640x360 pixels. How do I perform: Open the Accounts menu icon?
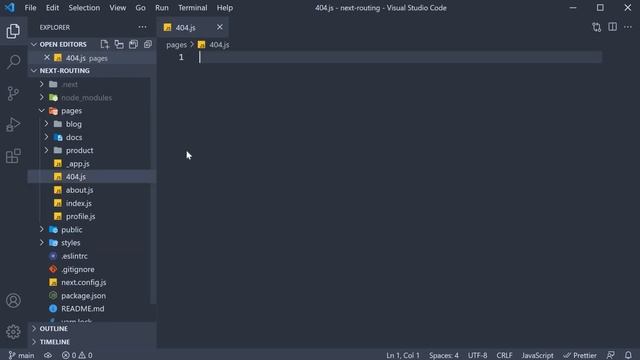coord(13,301)
